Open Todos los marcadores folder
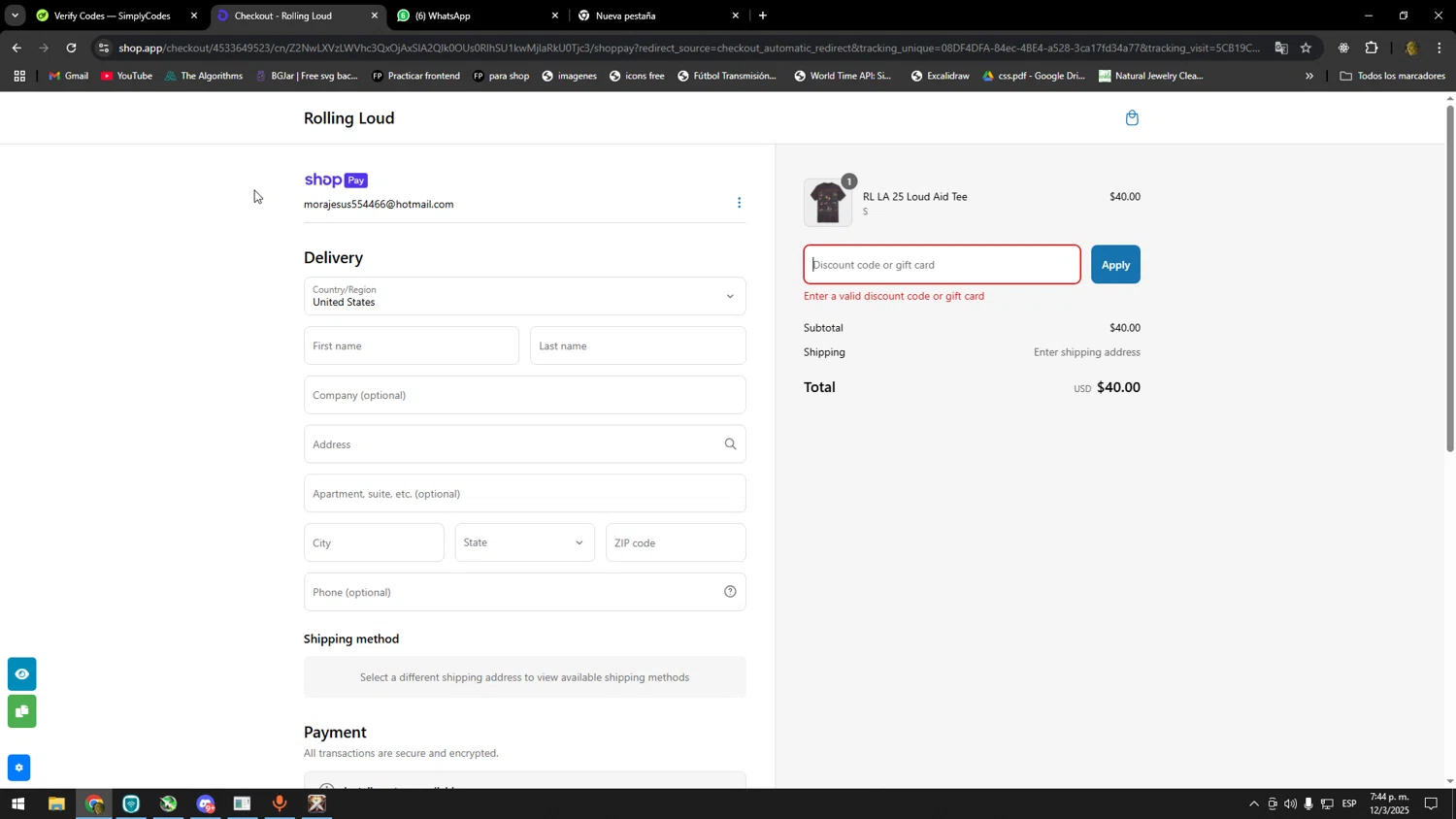 1392,76
